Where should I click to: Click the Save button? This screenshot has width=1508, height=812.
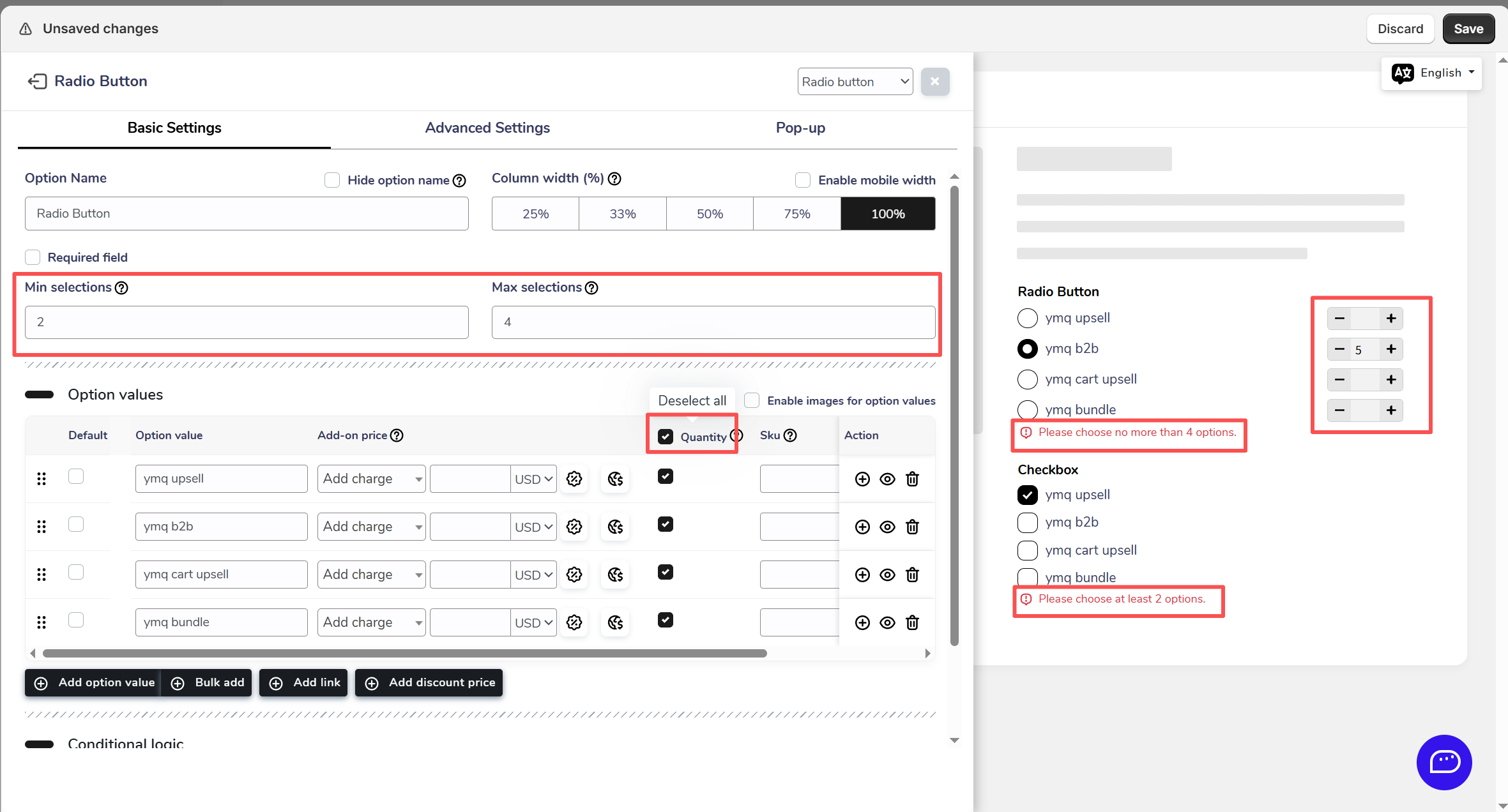[x=1468, y=29]
